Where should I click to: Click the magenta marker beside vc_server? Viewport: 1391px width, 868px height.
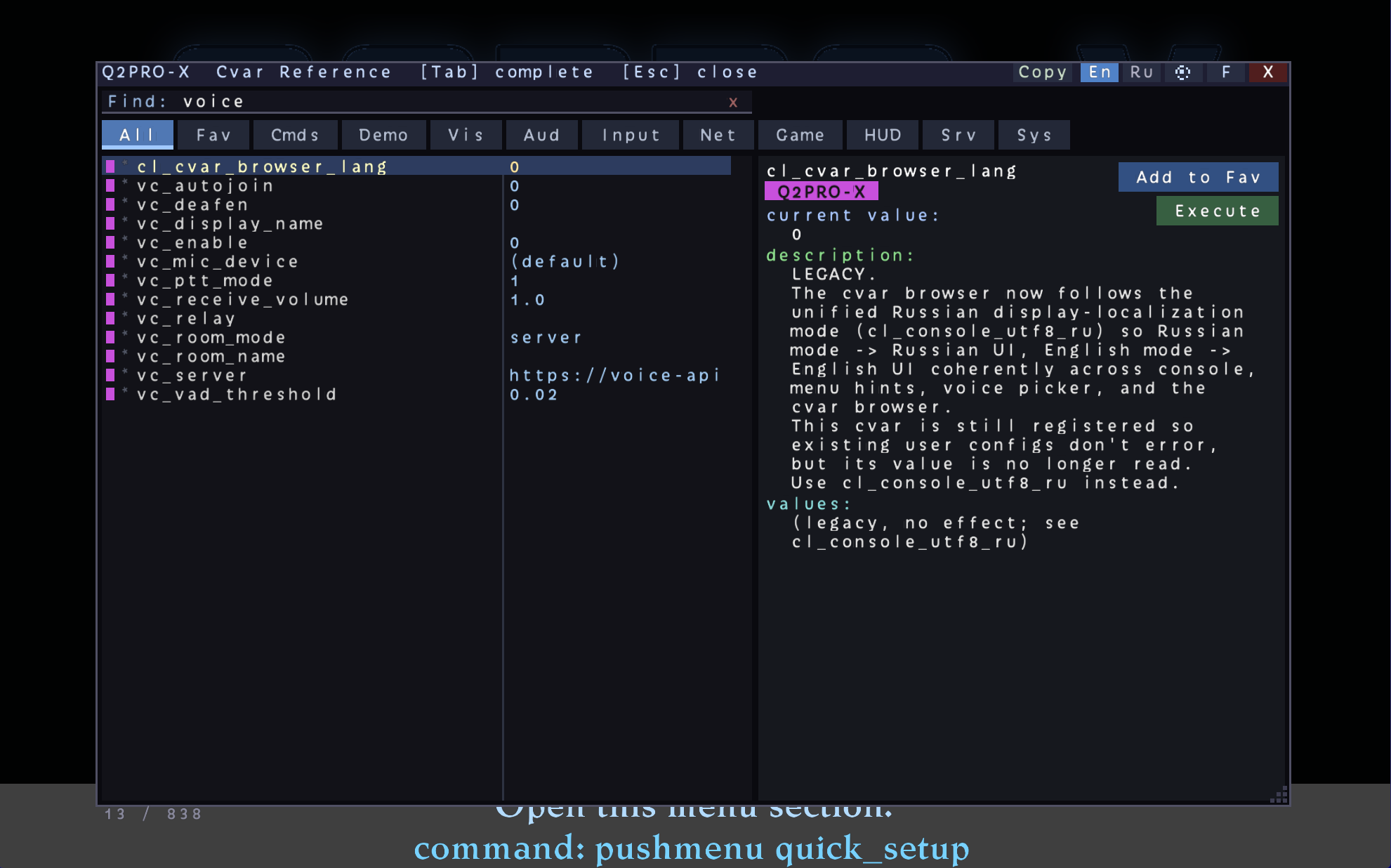coord(110,375)
